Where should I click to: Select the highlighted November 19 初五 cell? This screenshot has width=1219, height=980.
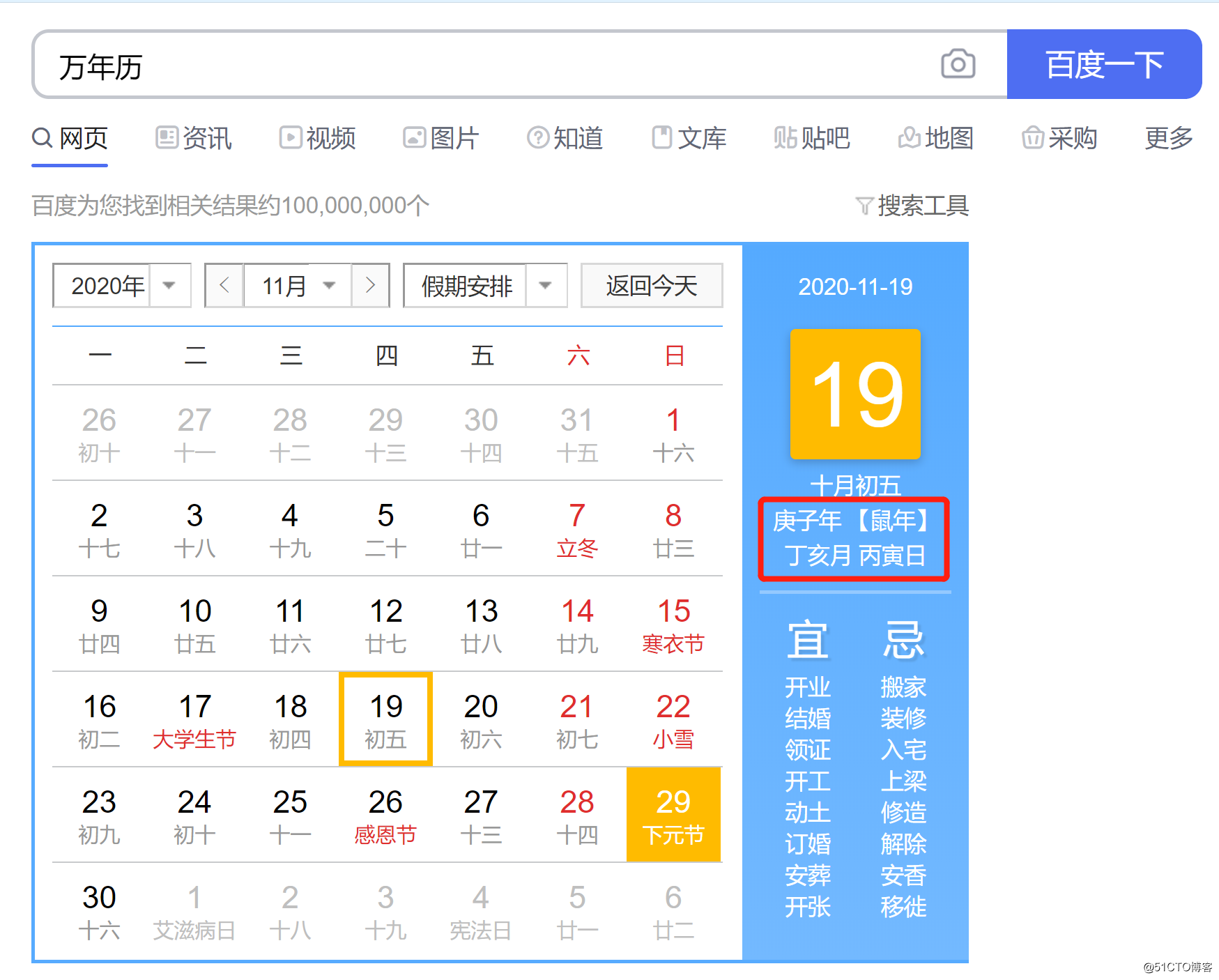tap(385, 720)
